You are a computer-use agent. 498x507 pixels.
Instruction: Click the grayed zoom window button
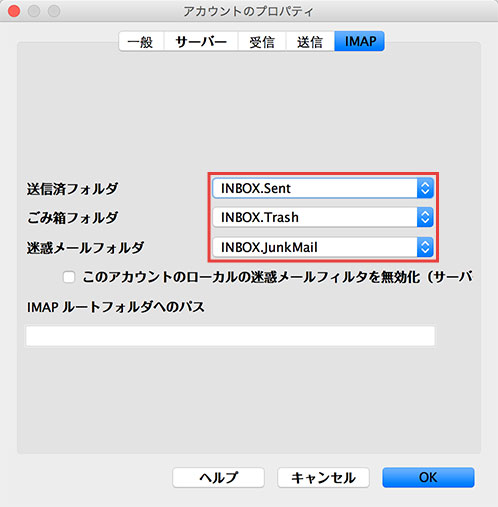[54, 11]
